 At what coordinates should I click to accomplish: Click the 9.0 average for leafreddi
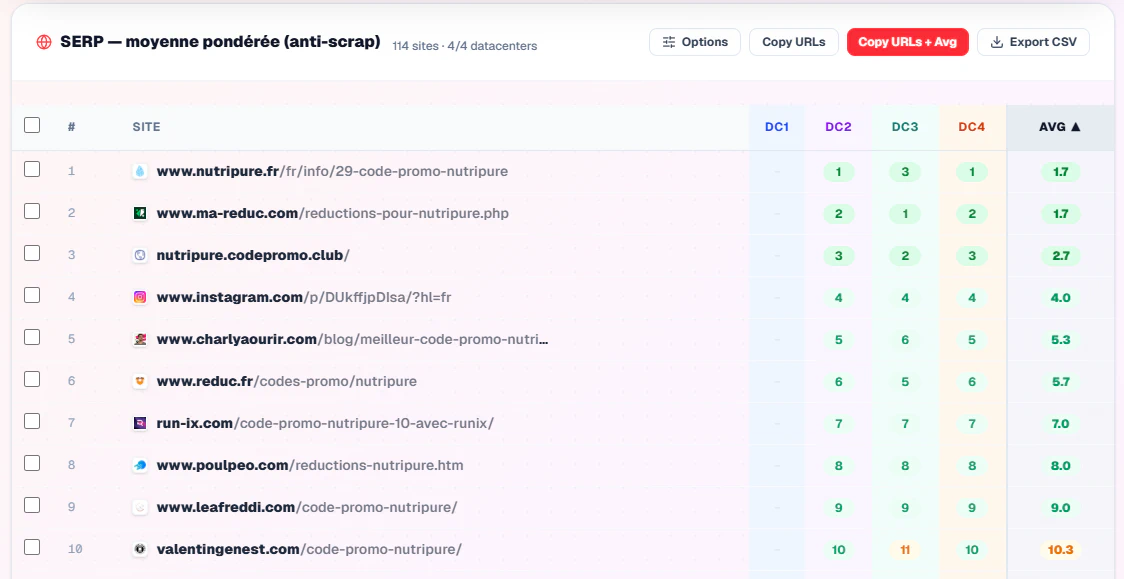(x=1060, y=508)
